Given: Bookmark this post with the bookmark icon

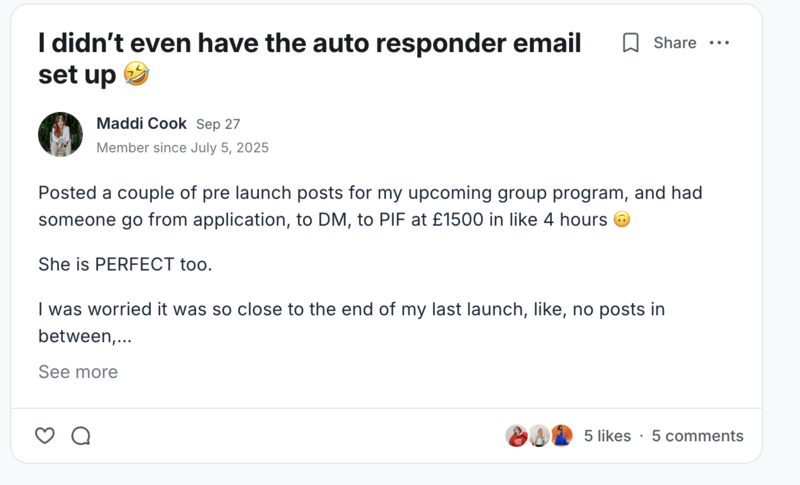Looking at the screenshot, I should click(x=630, y=43).
